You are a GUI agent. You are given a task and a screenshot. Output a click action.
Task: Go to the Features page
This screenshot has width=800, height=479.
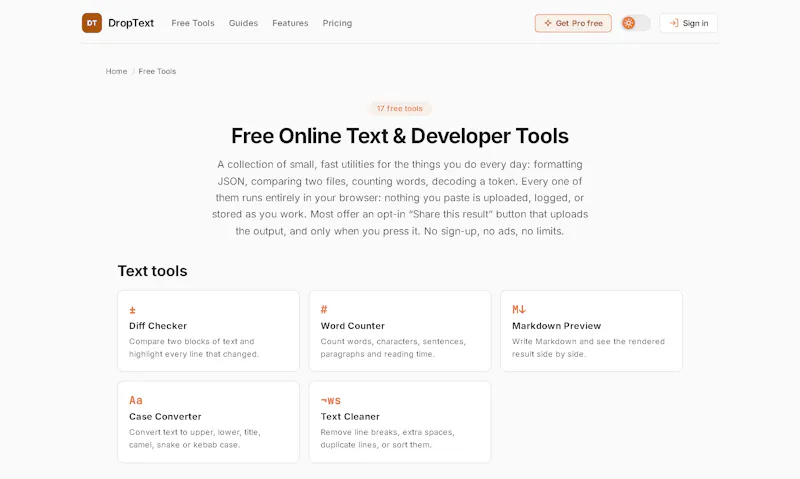(x=290, y=23)
